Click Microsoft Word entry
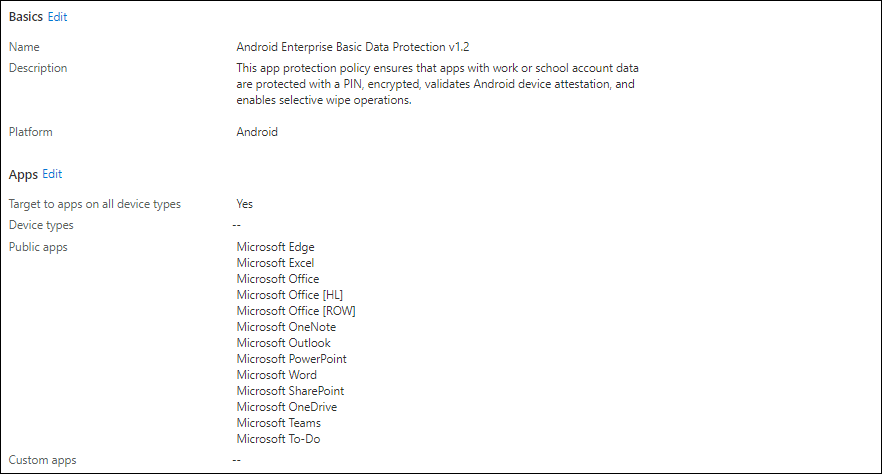The width and height of the screenshot is (882, 474). pos(277,375)
